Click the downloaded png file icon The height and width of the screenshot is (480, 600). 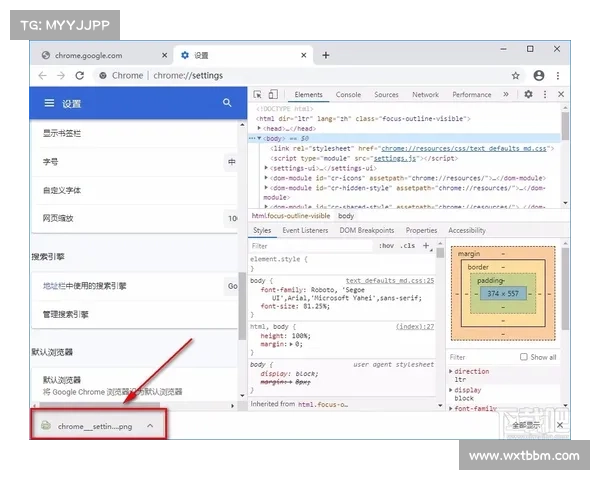click(46, 425)
